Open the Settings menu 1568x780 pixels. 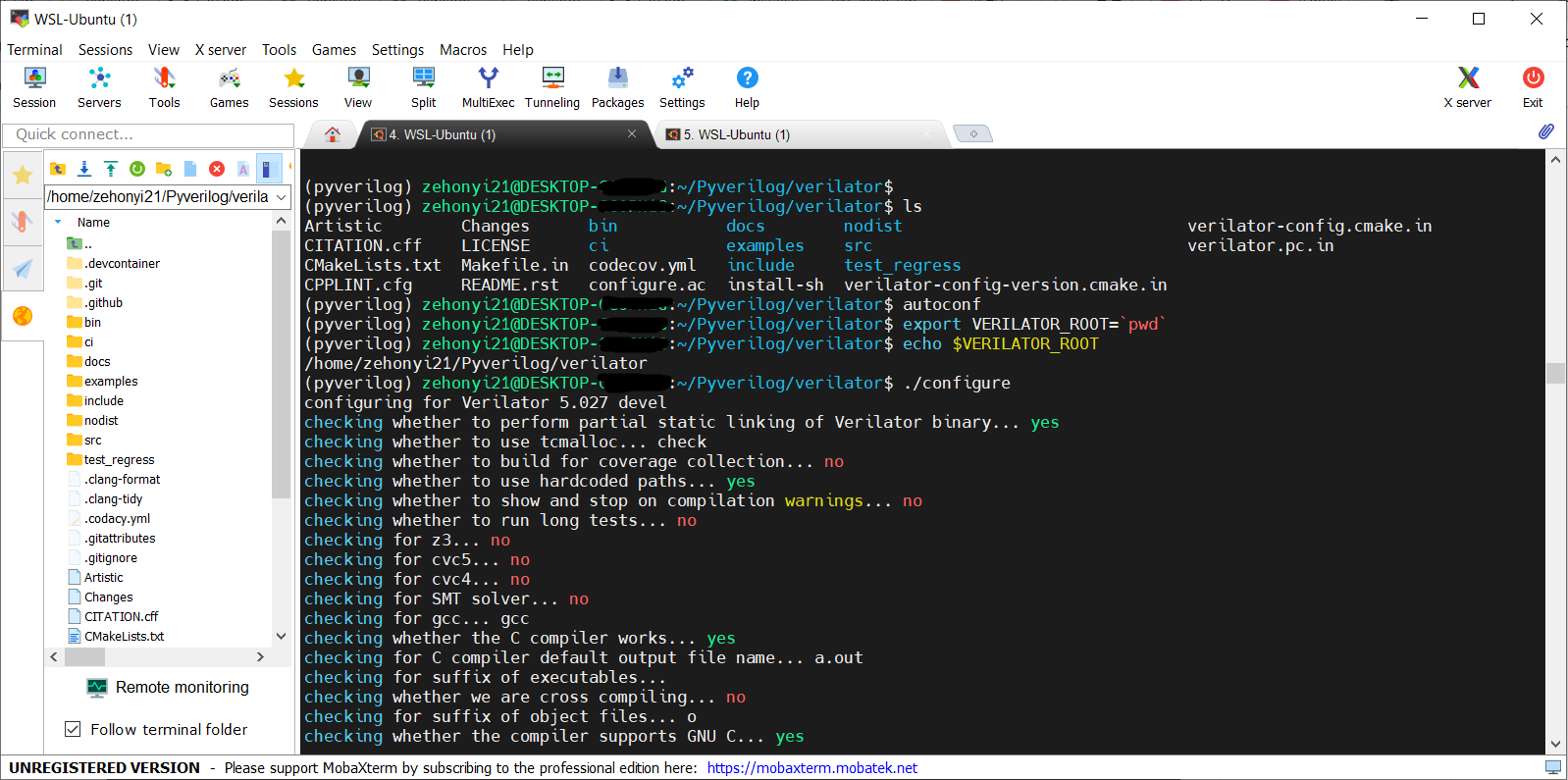point(397,49)
